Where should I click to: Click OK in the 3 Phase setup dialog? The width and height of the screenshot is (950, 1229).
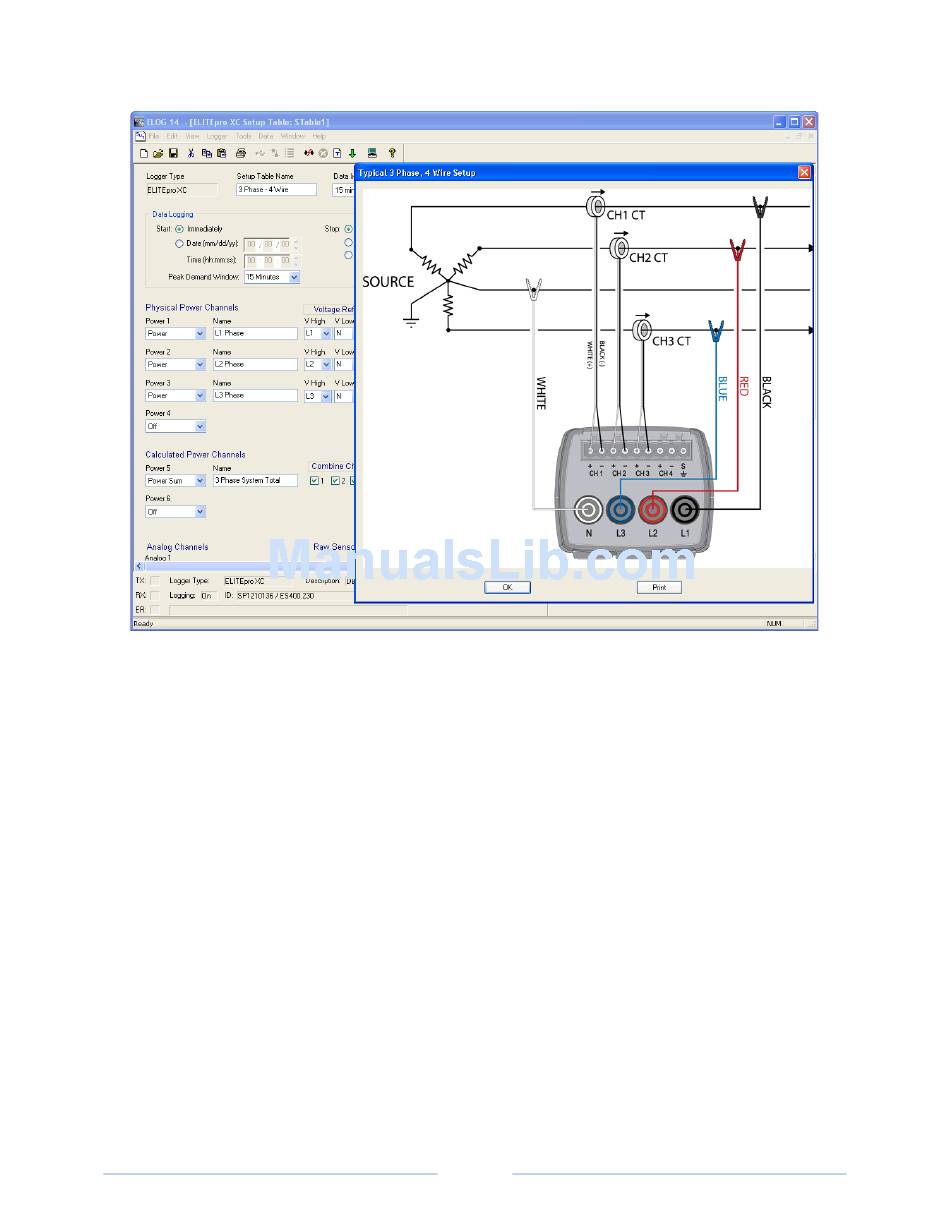(507, 587)
